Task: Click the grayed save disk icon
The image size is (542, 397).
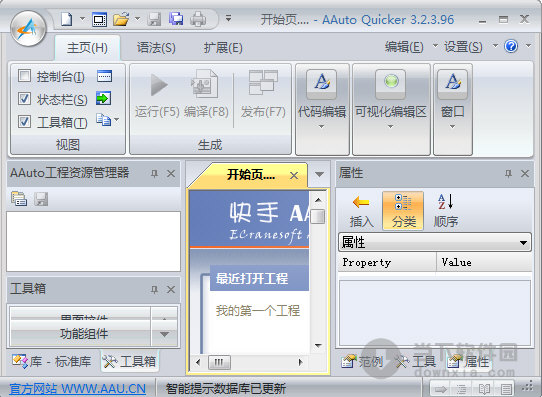Action: 154,19
